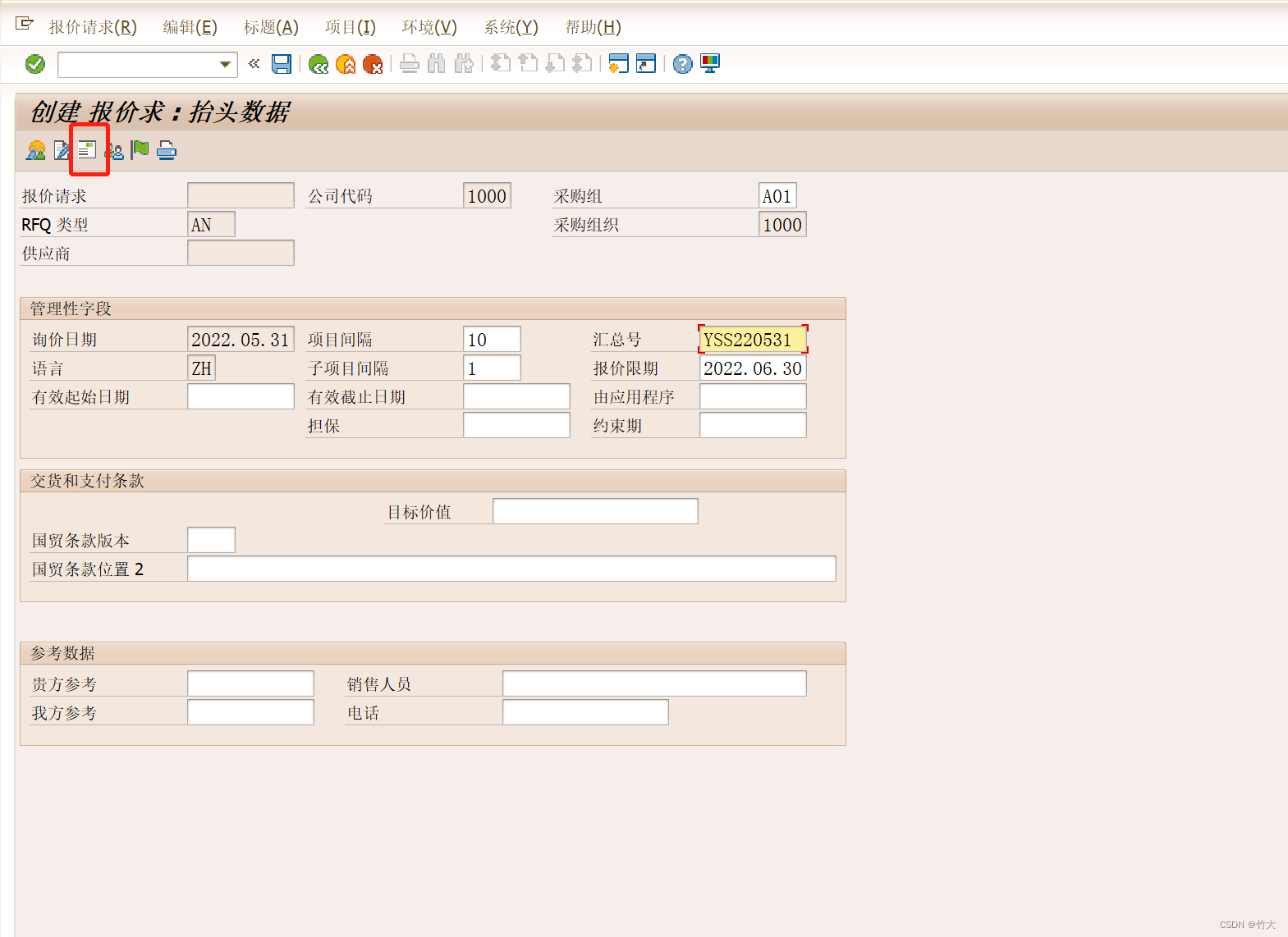Click the 采购组织 field containing 1000

(x=782, y=225)
